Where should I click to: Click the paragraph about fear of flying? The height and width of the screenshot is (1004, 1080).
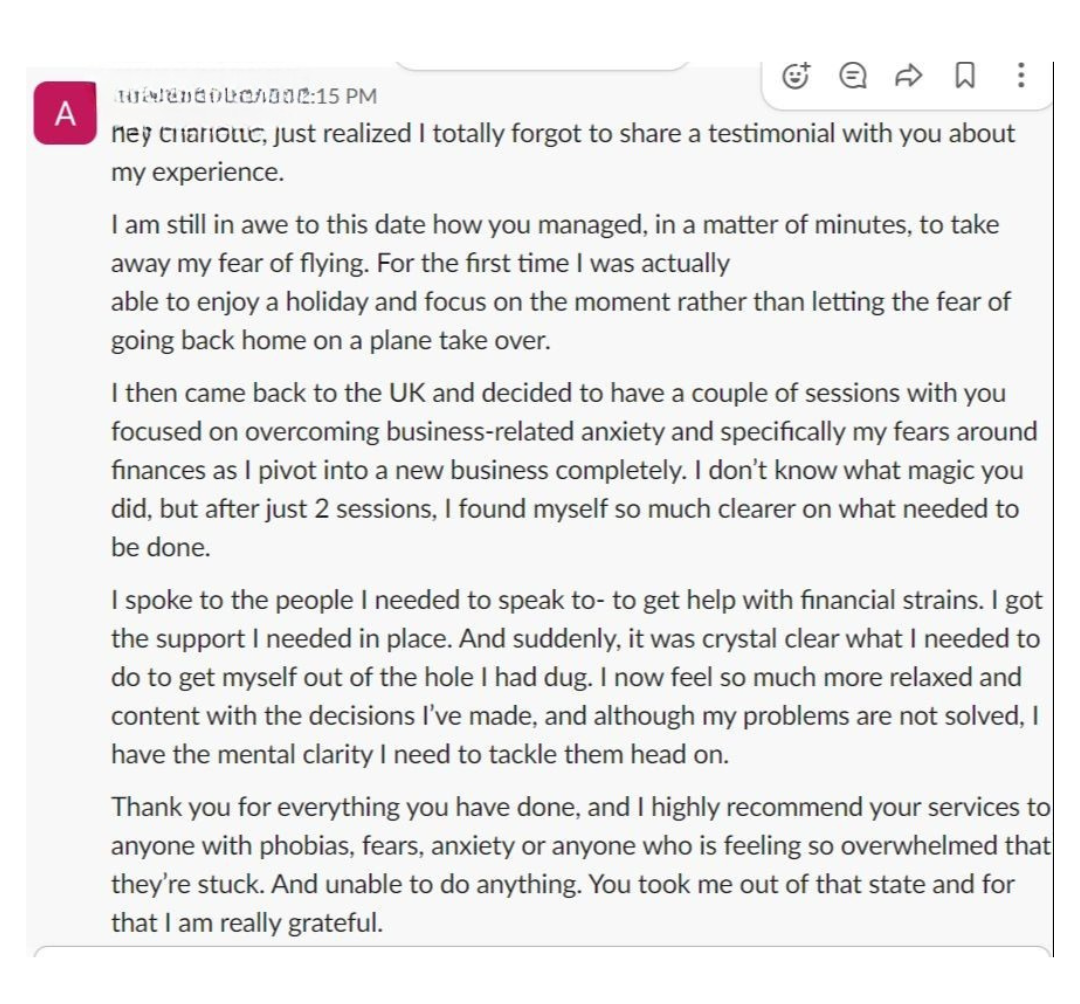coord(560,282)
